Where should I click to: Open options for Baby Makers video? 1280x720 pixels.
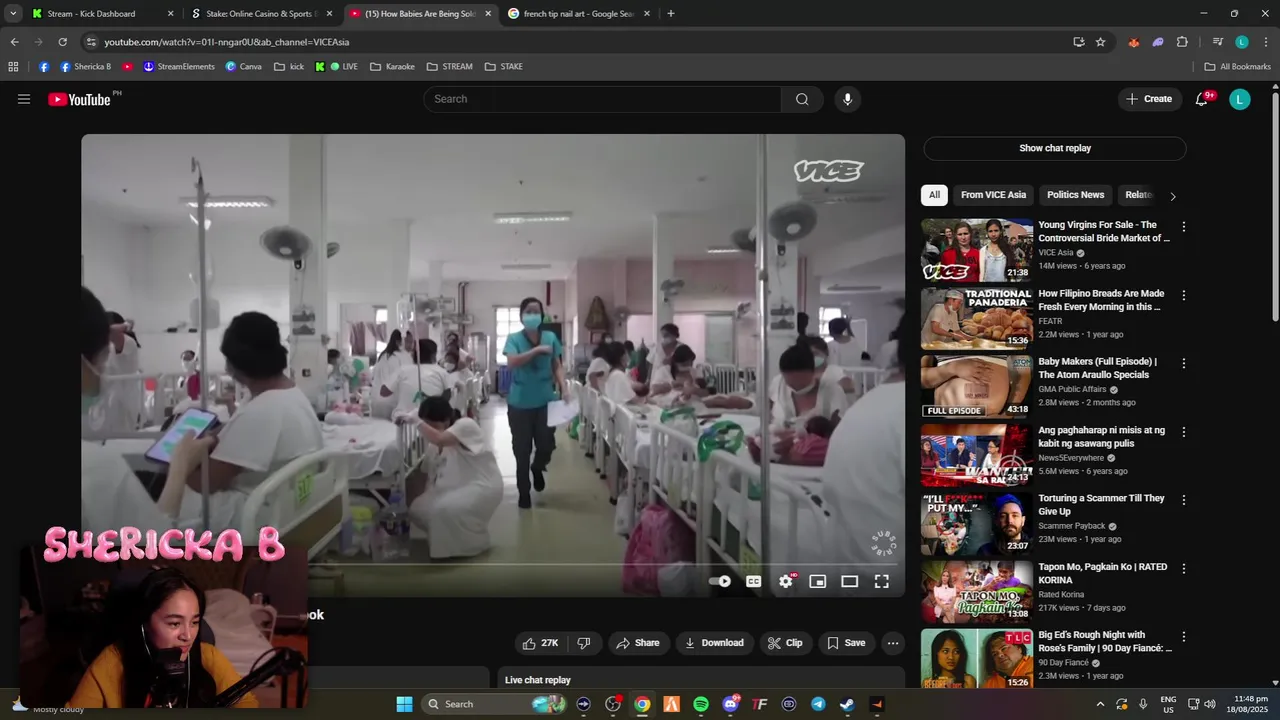click(1184, 364)
